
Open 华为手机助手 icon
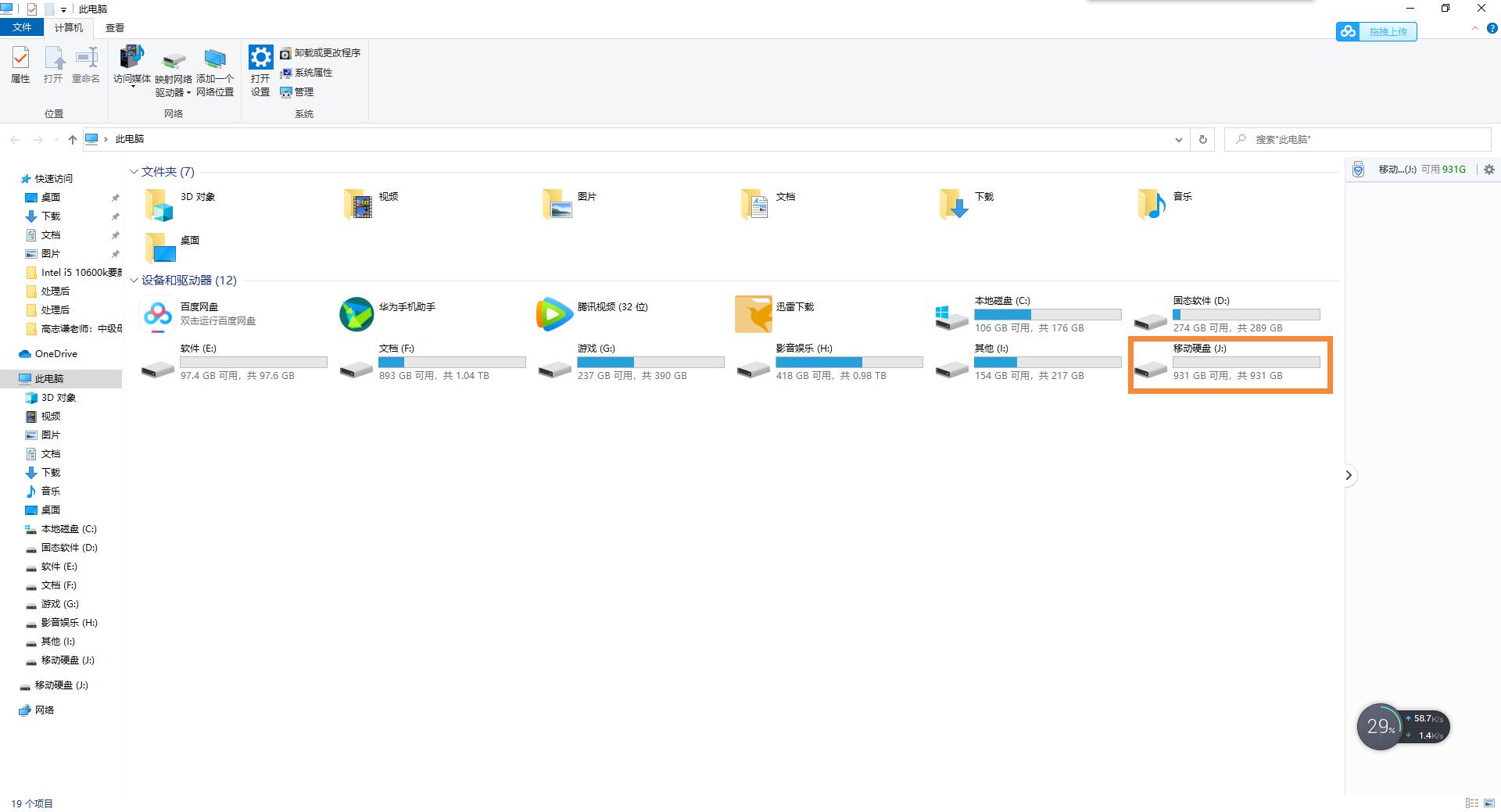coord(356,314)
